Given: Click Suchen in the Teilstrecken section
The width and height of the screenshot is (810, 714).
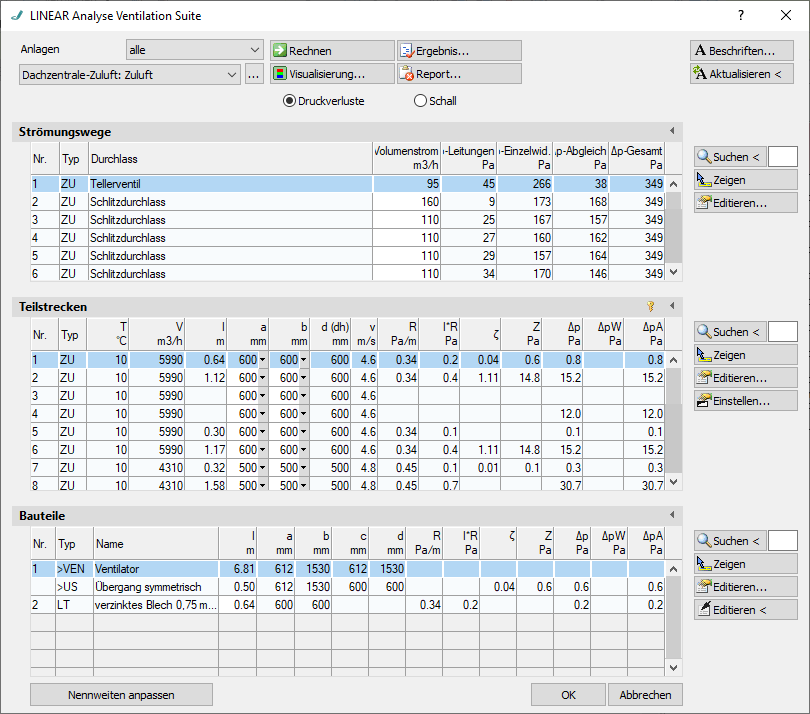Looking at the screenshot, I should pos(729,332).
